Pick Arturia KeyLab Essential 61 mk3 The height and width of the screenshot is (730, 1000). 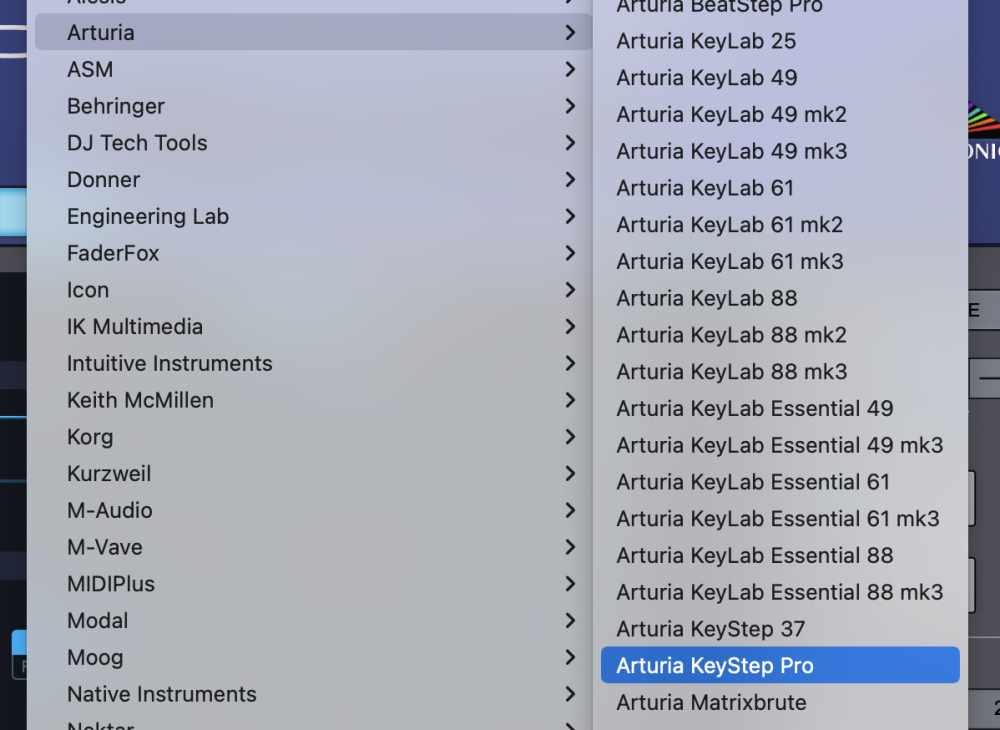pyautogui.click(x=778, y=519)
